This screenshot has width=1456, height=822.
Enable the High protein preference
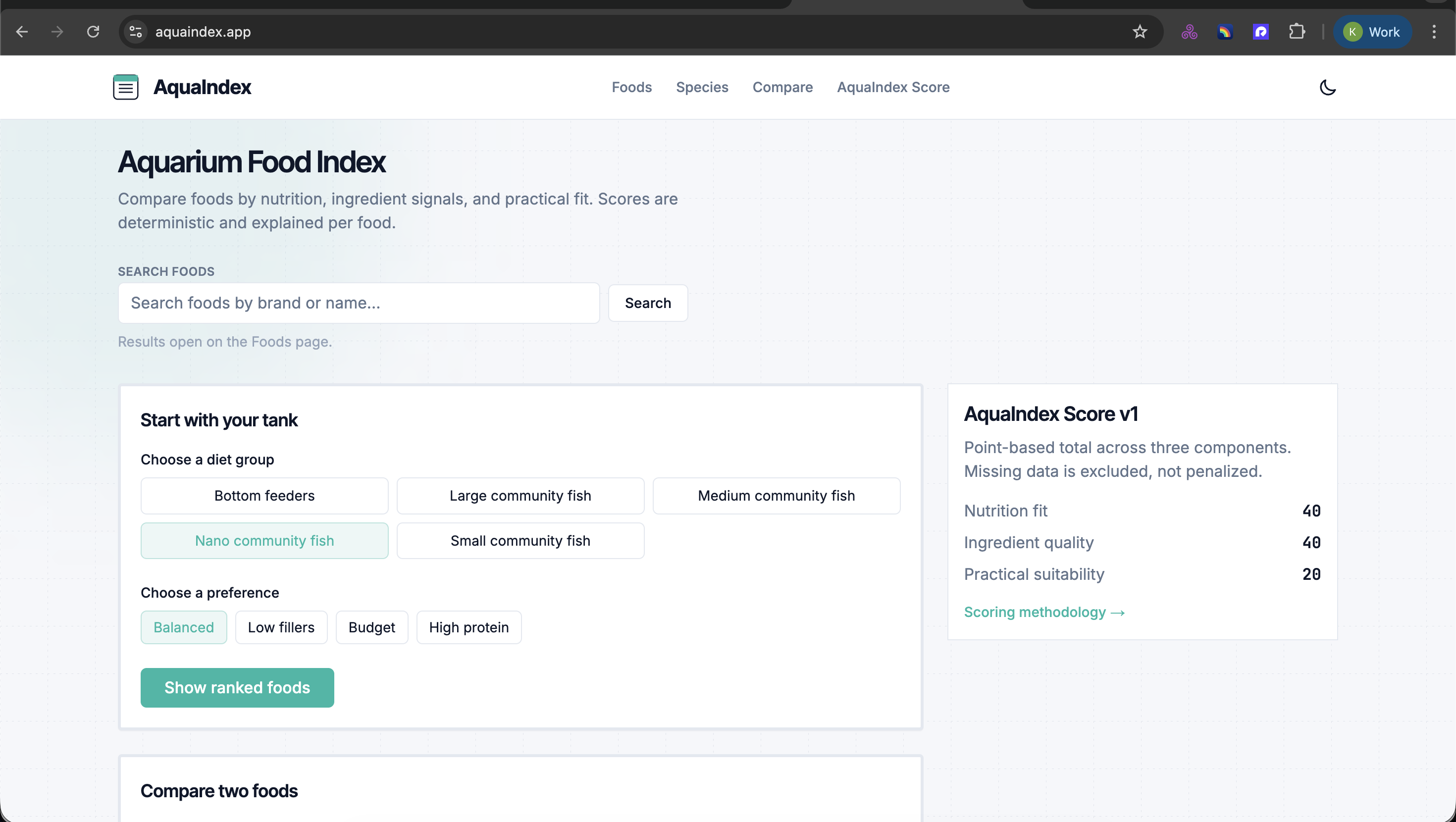coord(468,627)
